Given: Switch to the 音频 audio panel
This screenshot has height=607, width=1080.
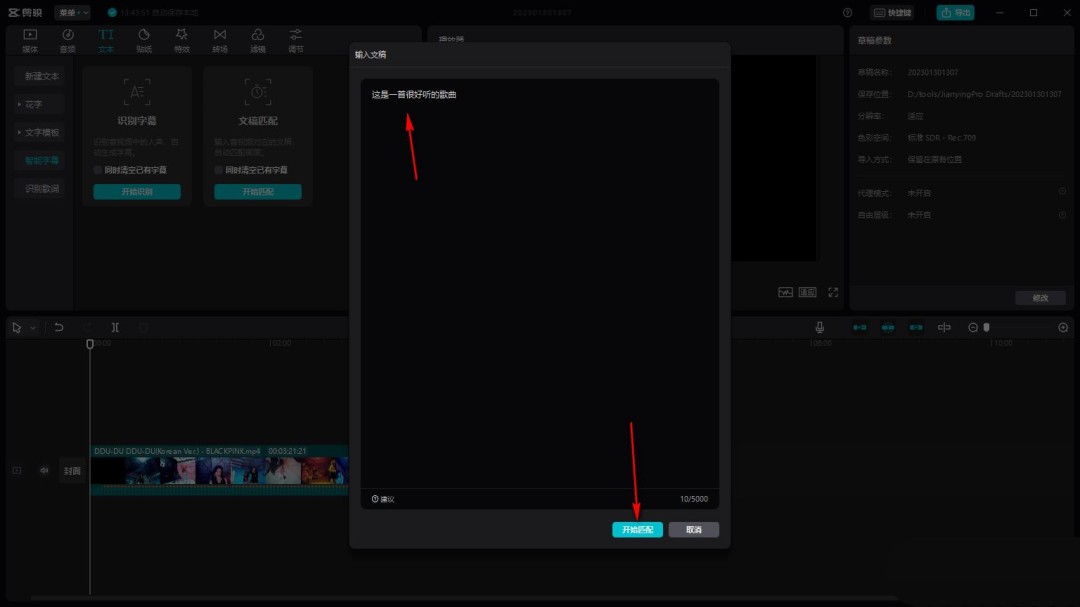Looking at the screenshot, I should [x=67, y=39].
